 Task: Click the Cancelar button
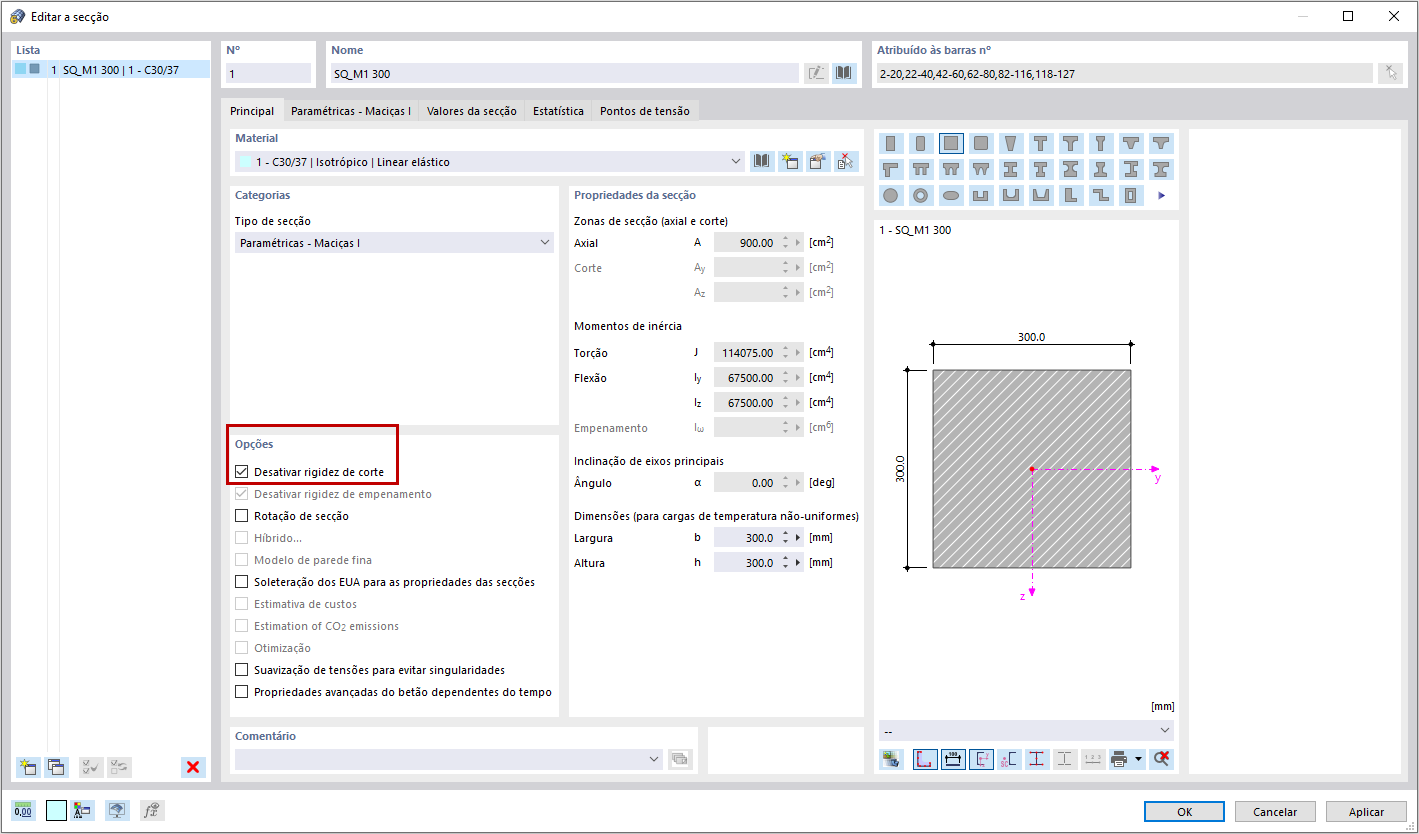tap(1275, 812)
